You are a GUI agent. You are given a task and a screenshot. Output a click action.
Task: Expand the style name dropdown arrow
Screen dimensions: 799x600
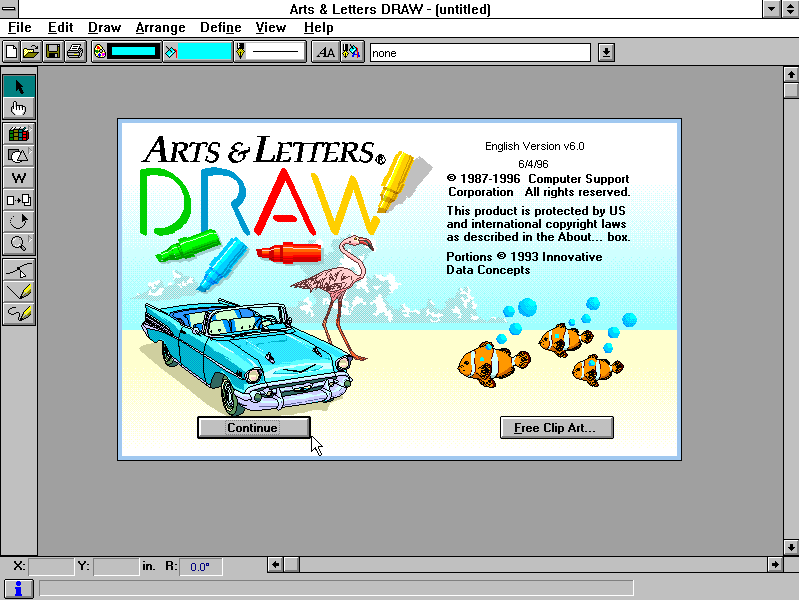click(x=606, y=53)
